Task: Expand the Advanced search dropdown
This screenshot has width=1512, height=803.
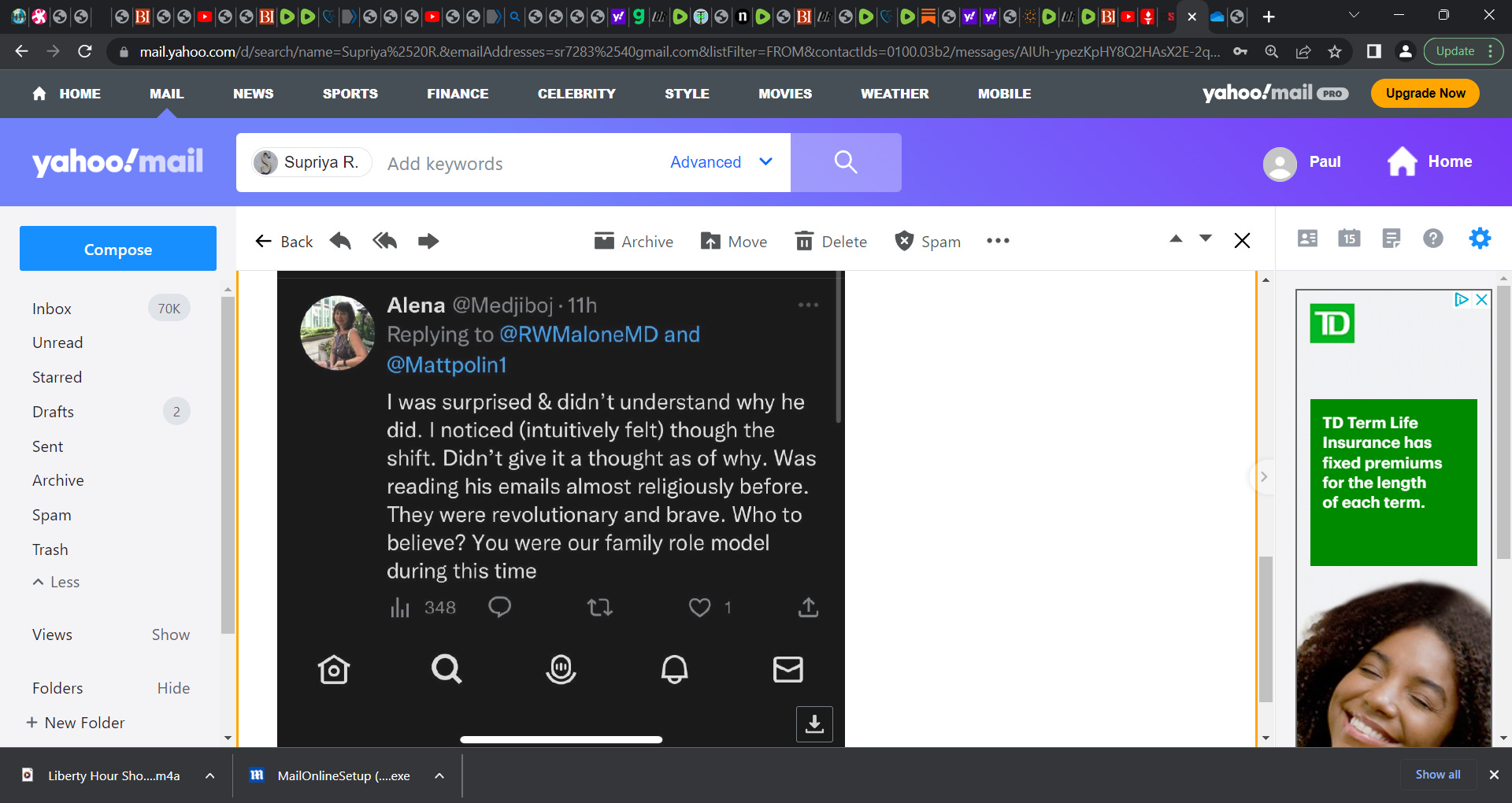Action: (x=721, y=162)
